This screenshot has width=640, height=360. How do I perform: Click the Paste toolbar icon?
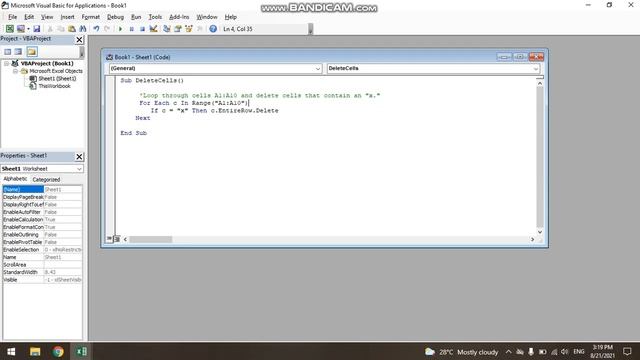[72, 29]
